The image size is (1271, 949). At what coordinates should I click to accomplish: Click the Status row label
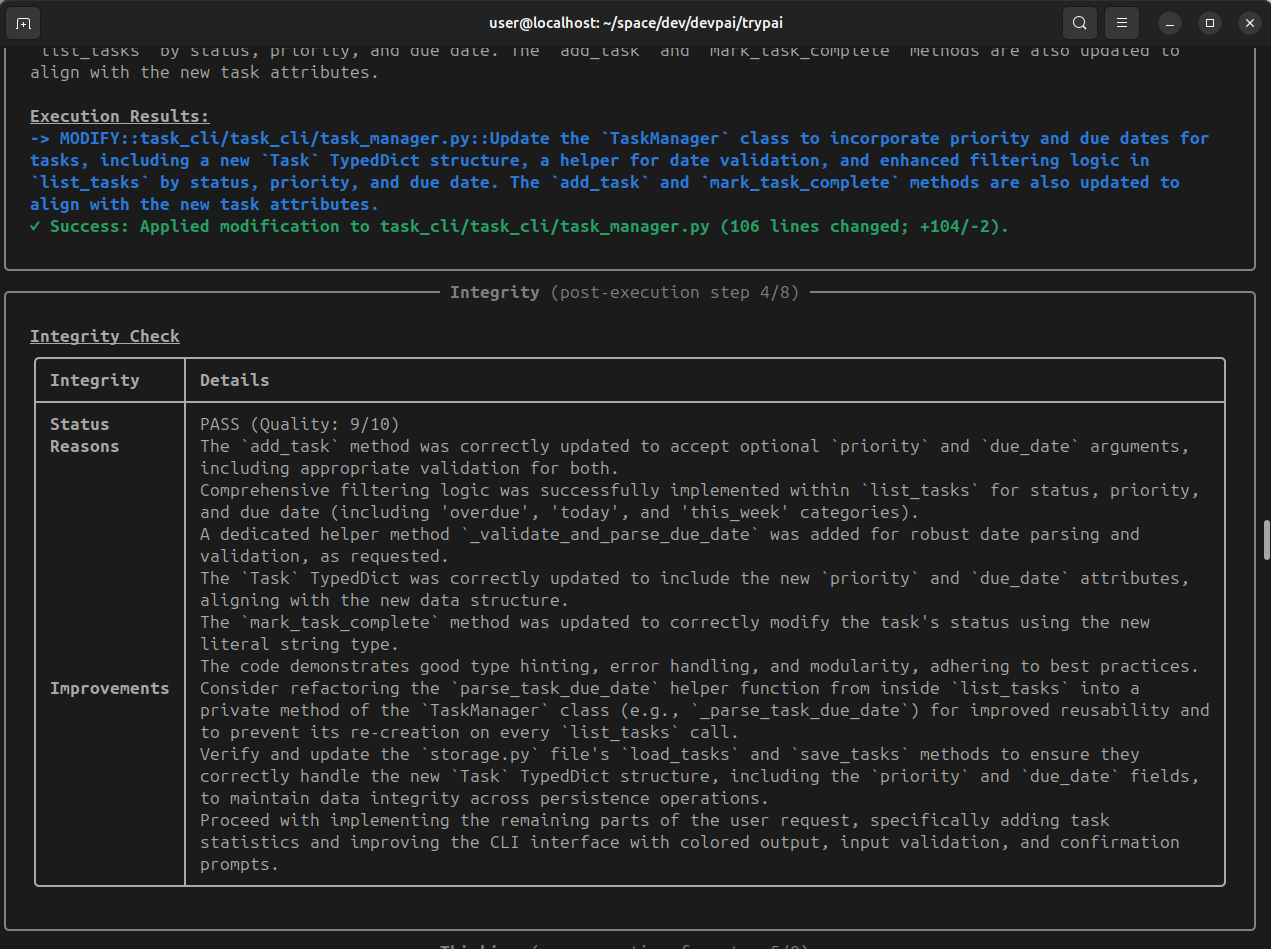pos(79,424)
